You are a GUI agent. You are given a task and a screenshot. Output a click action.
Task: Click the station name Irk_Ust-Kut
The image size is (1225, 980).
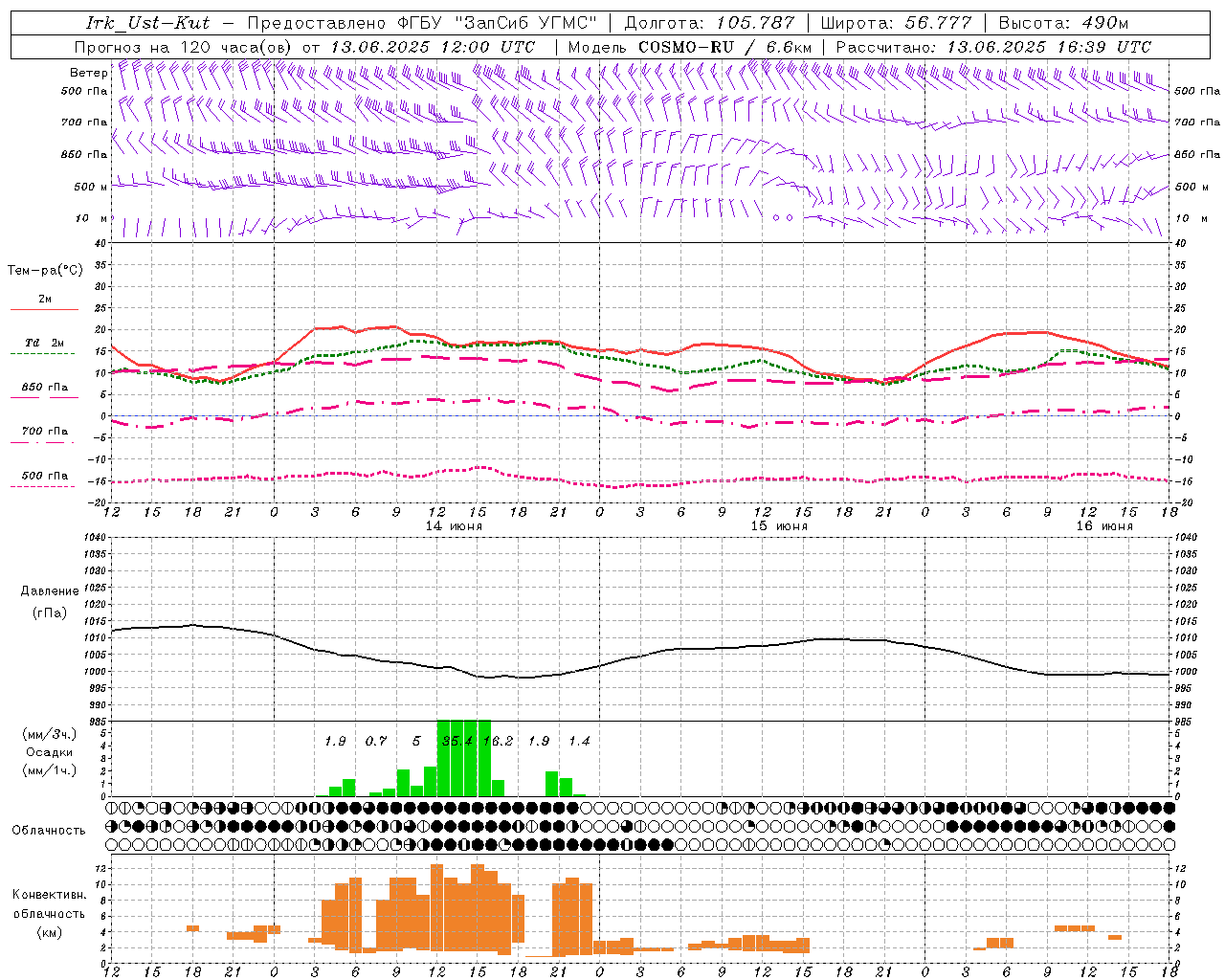click(x=147, y=23)
